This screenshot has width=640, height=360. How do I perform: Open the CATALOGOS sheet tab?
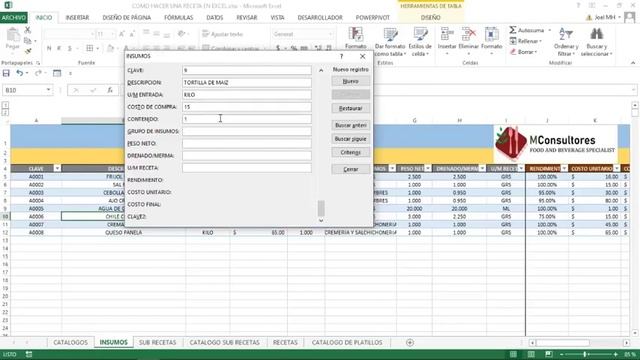pyautogui.click(x=70, y=342)
